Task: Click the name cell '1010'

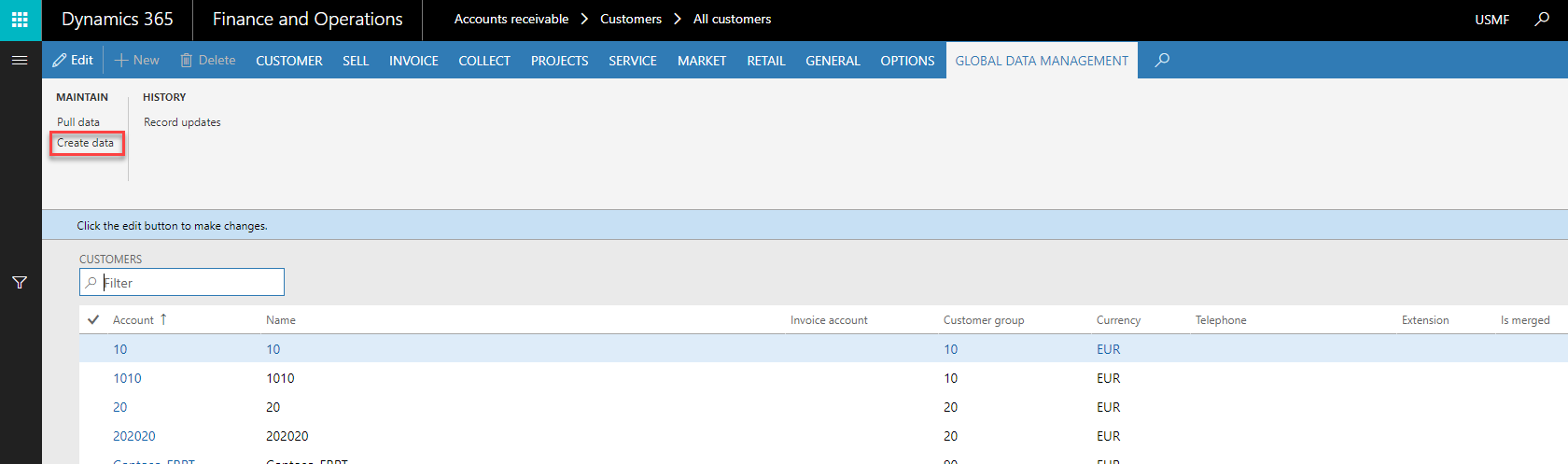Action: point(280,378)
